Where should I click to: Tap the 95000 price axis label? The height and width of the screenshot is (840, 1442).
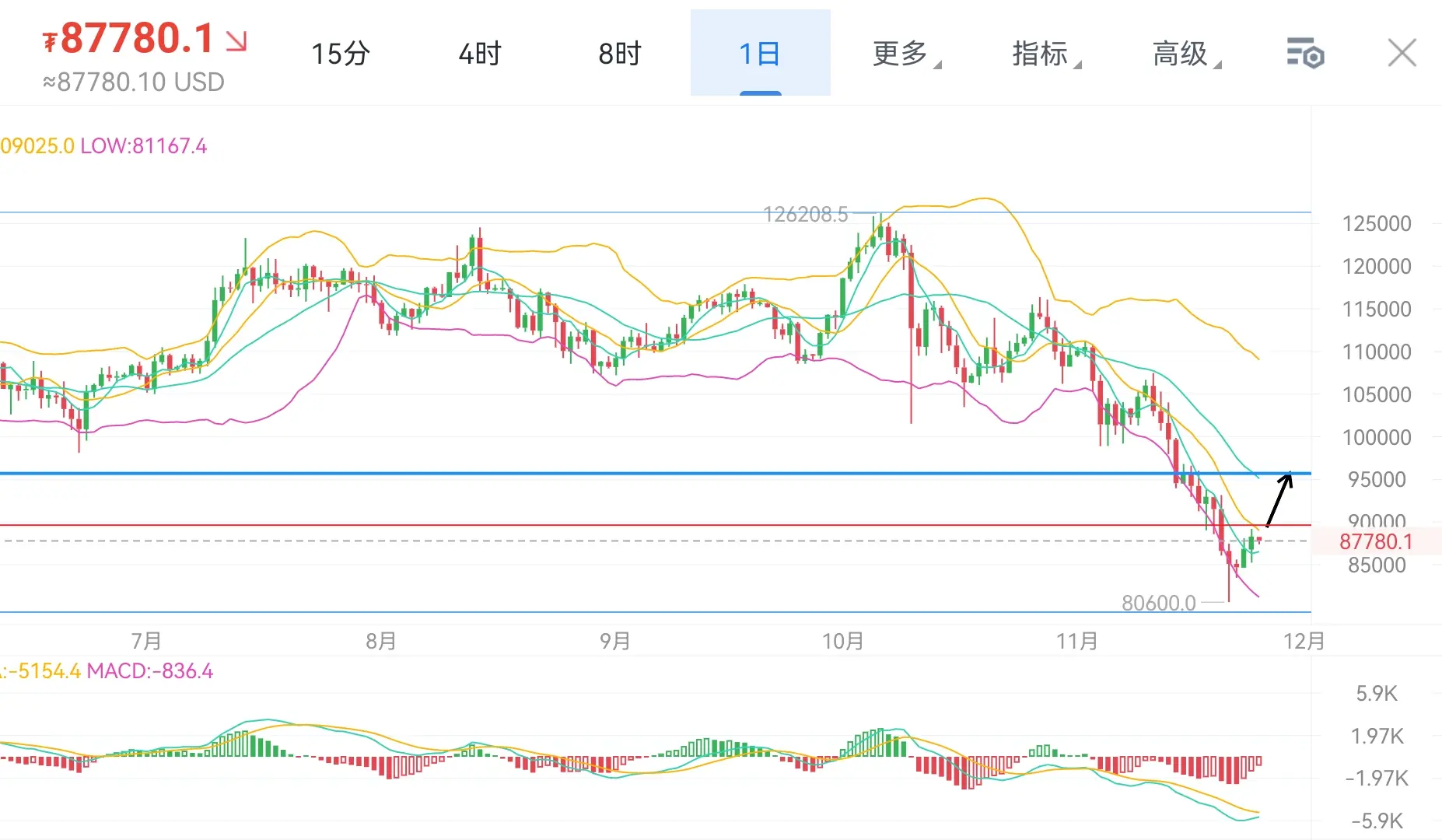1377,480
